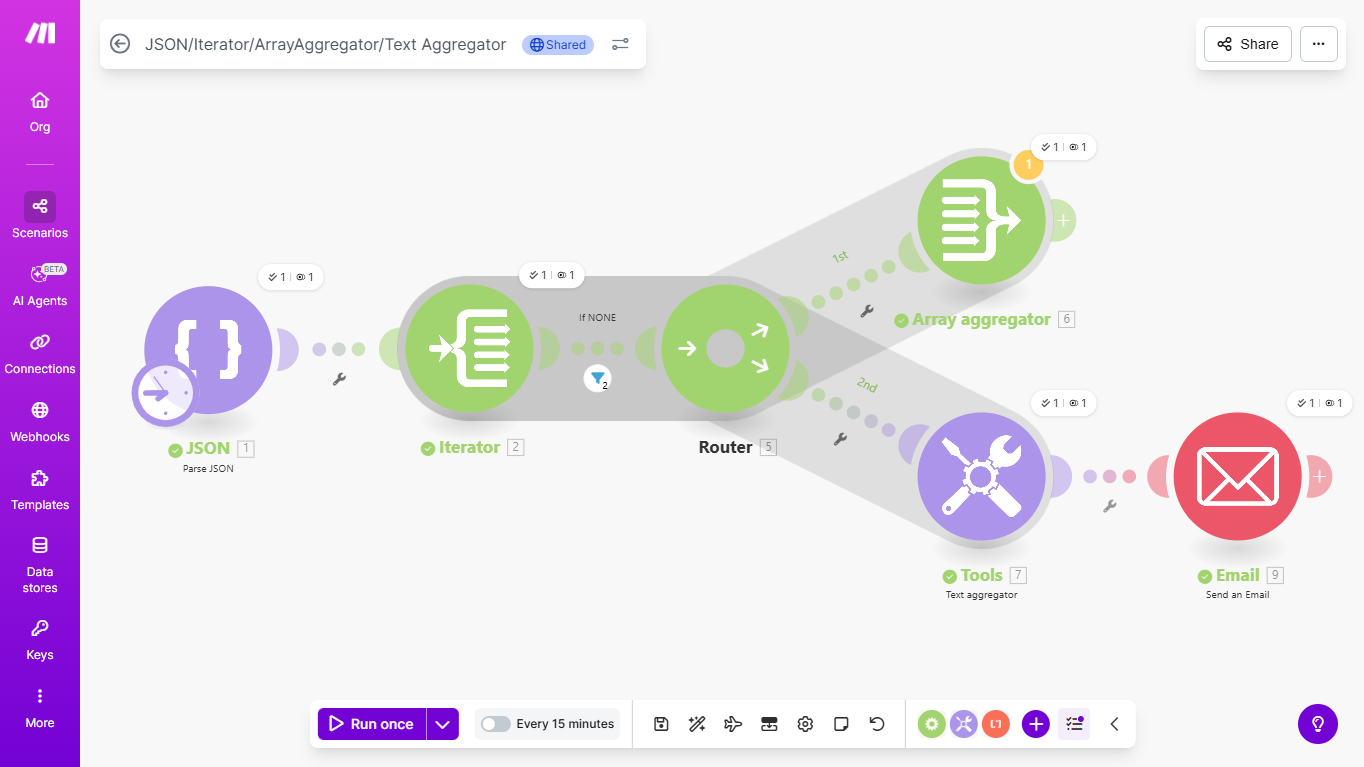1364x767 pixels.
Task: Open the explain flow airplane icon
Action: [x=733, y=724]
